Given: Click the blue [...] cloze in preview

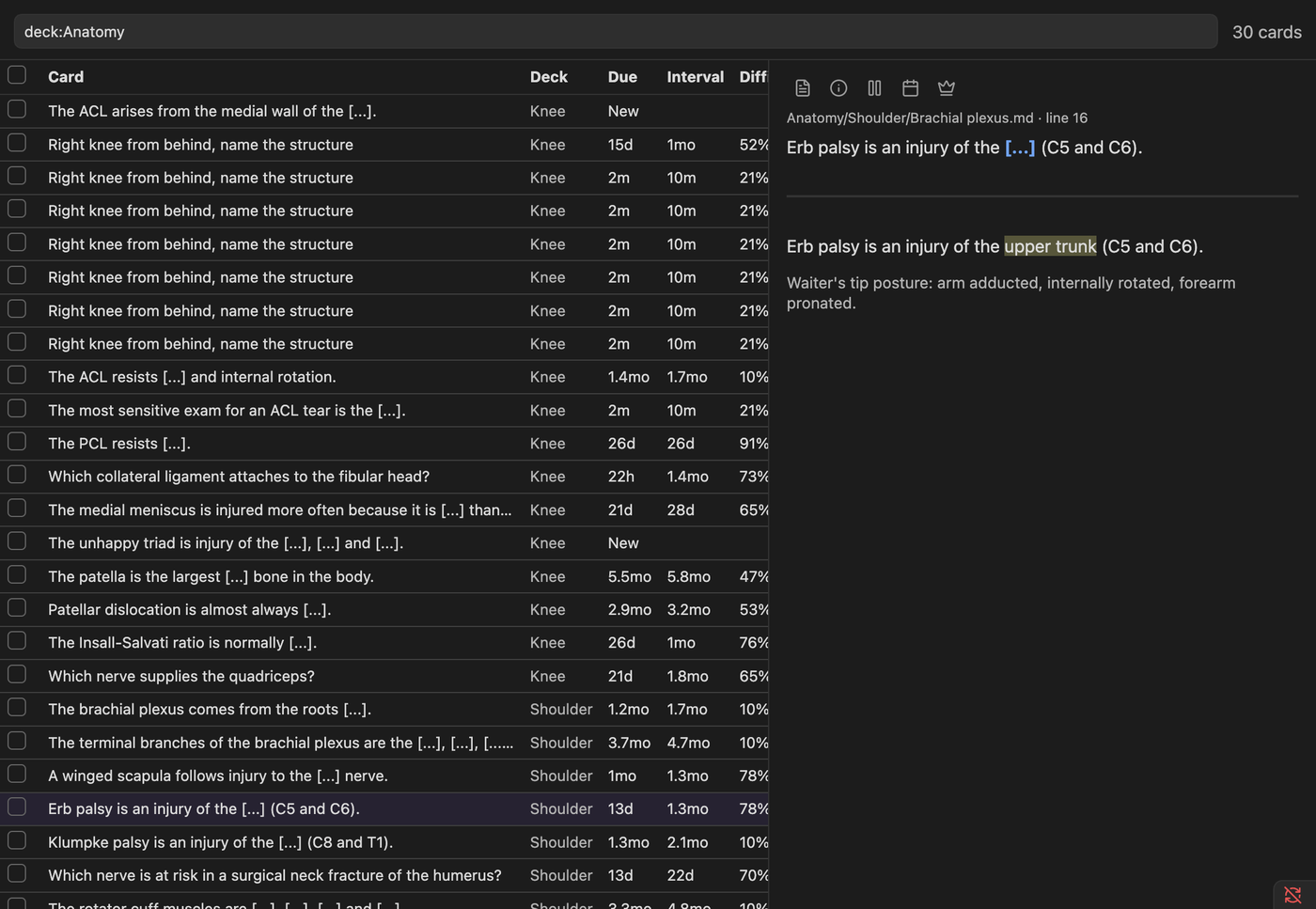Looking at the screenshot, I should coord(1020,148).
